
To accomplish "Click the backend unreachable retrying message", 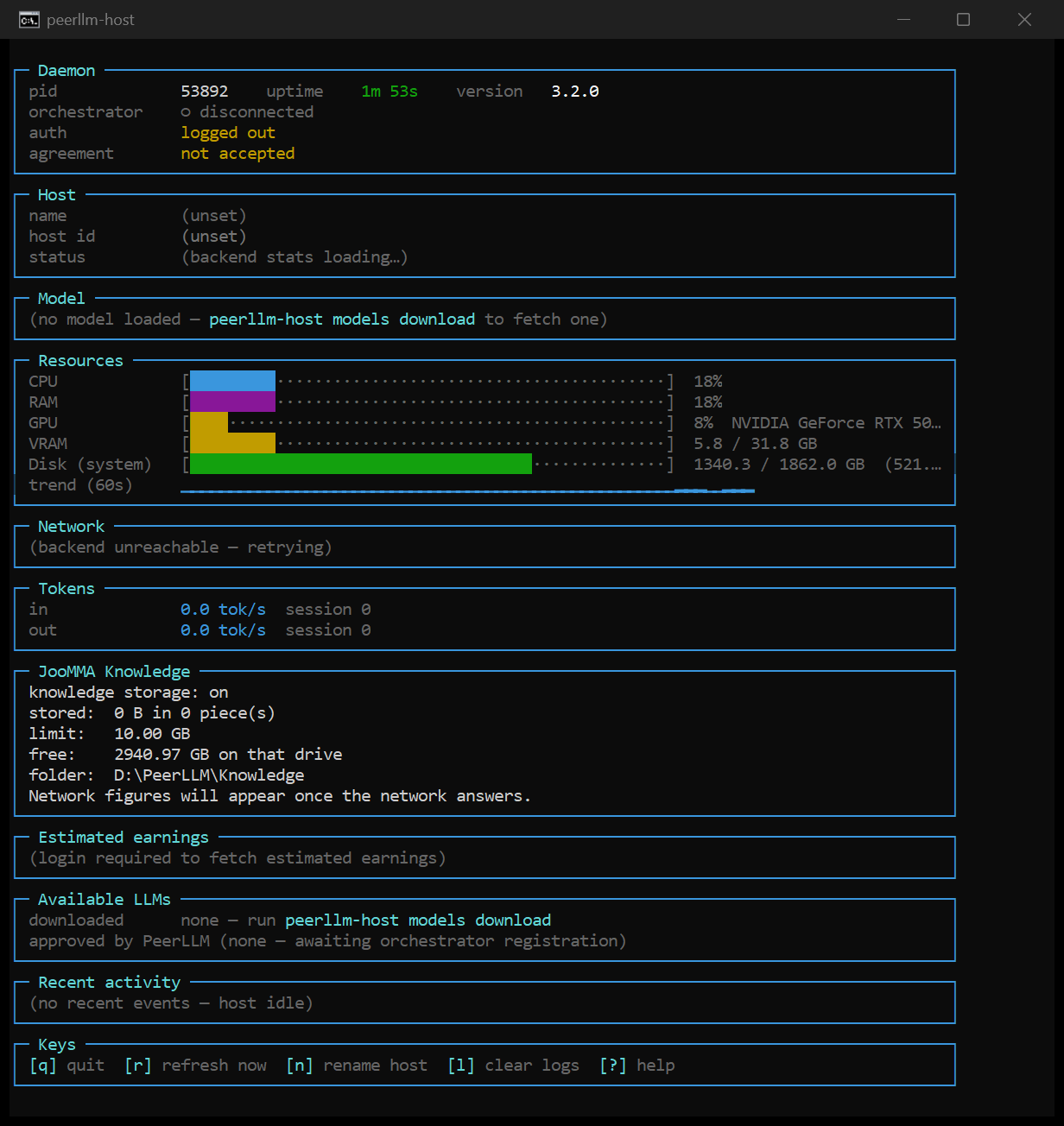I will [x=180, y=547].
